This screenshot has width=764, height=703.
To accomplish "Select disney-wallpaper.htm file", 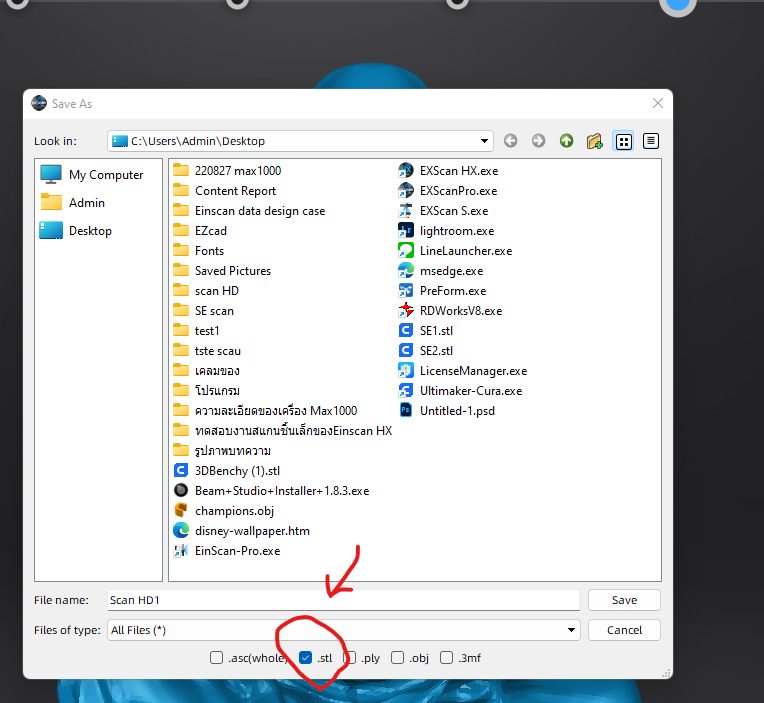I will pyautogui.click(x=242, y=531).
